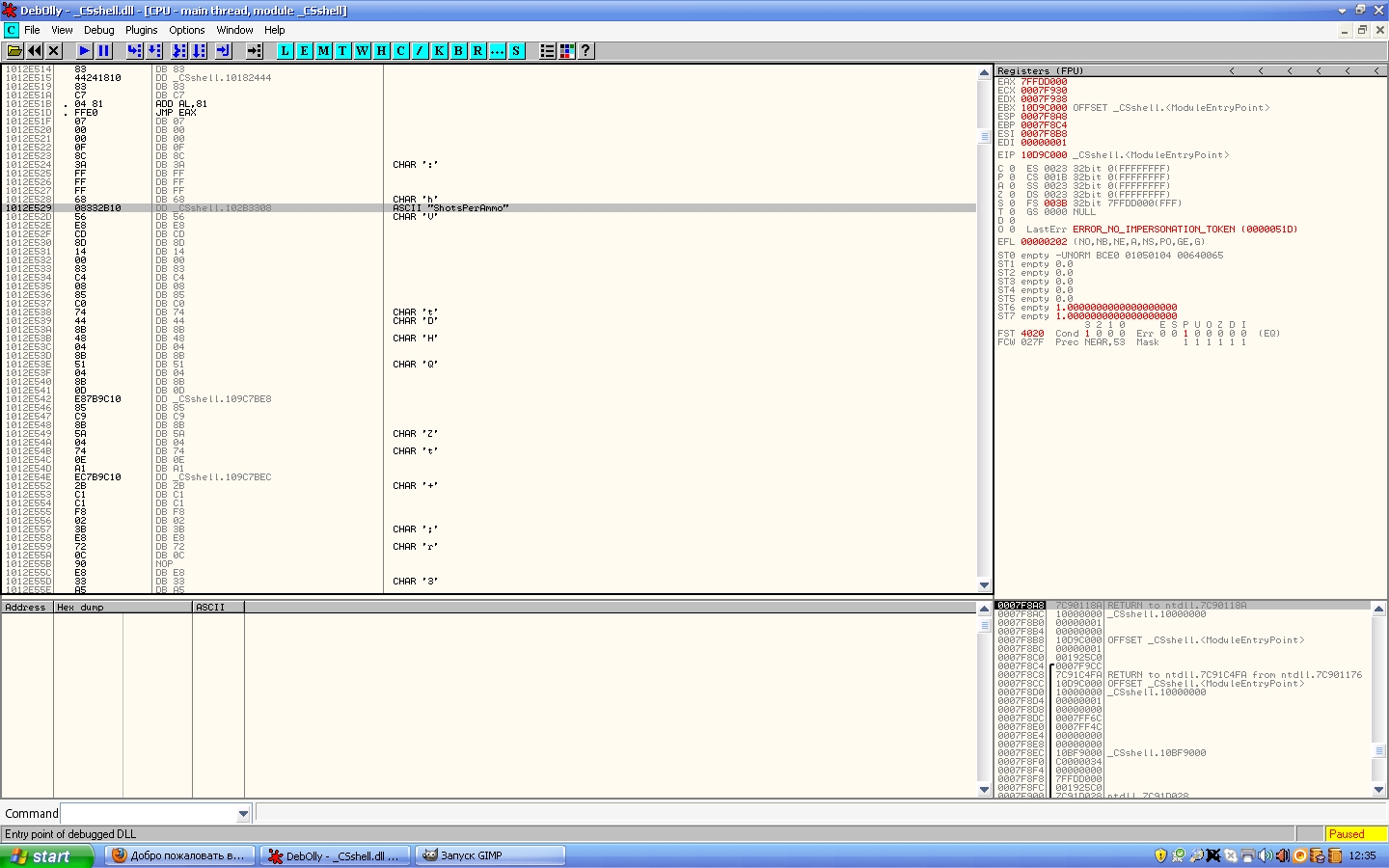
Task: Click in the Command input field
Action: click(149, 814)
